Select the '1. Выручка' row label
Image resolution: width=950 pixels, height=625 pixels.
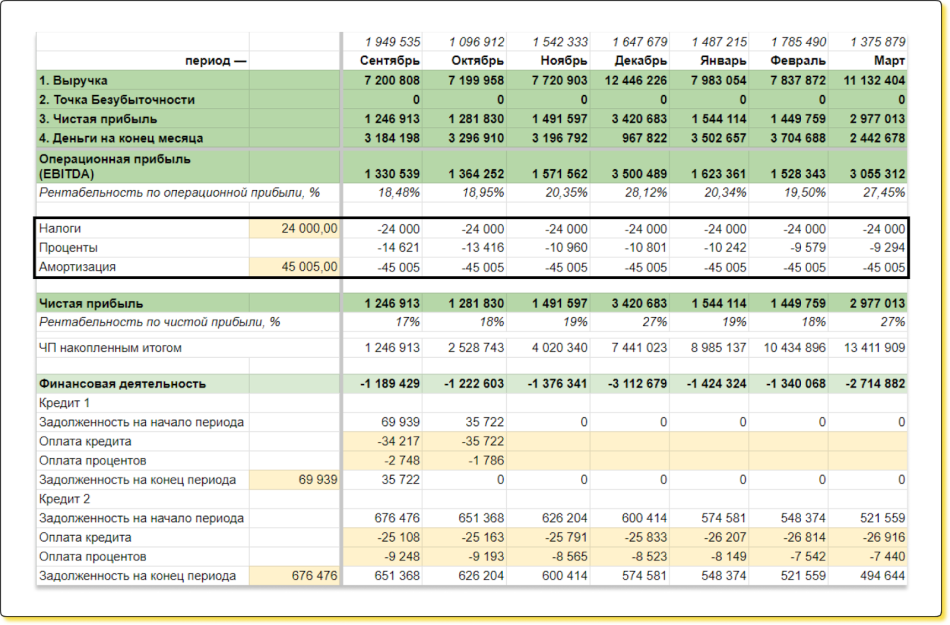click(73, 80)
